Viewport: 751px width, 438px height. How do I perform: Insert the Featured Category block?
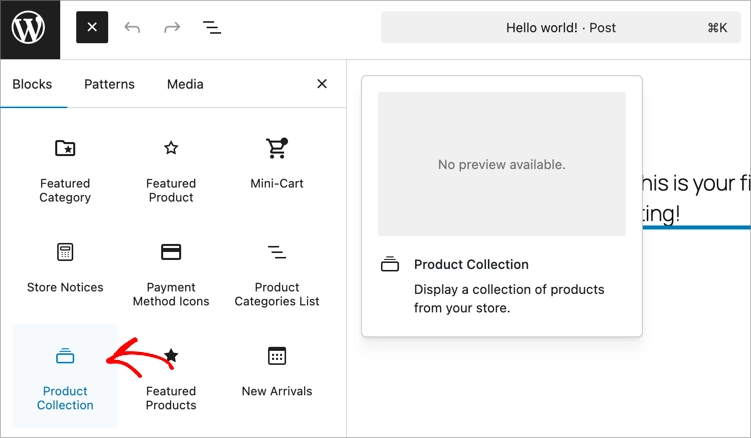tap(65, 168)
